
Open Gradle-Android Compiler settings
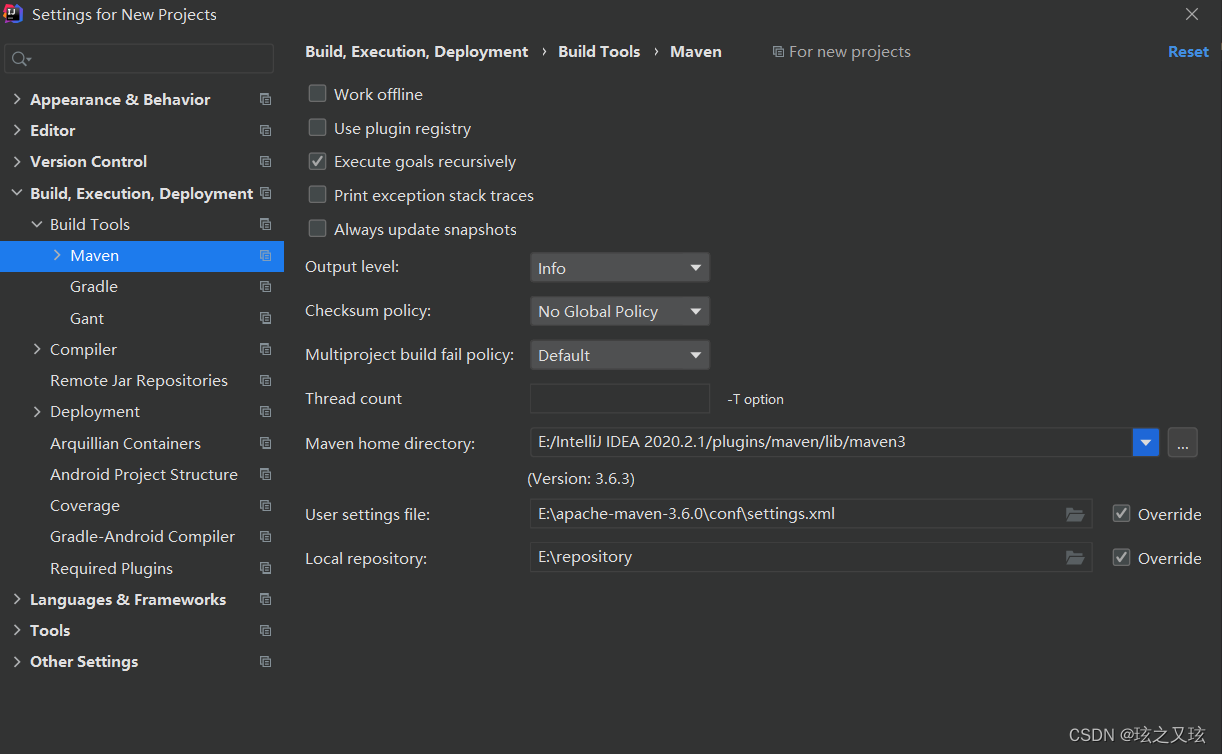coord(142,536)
